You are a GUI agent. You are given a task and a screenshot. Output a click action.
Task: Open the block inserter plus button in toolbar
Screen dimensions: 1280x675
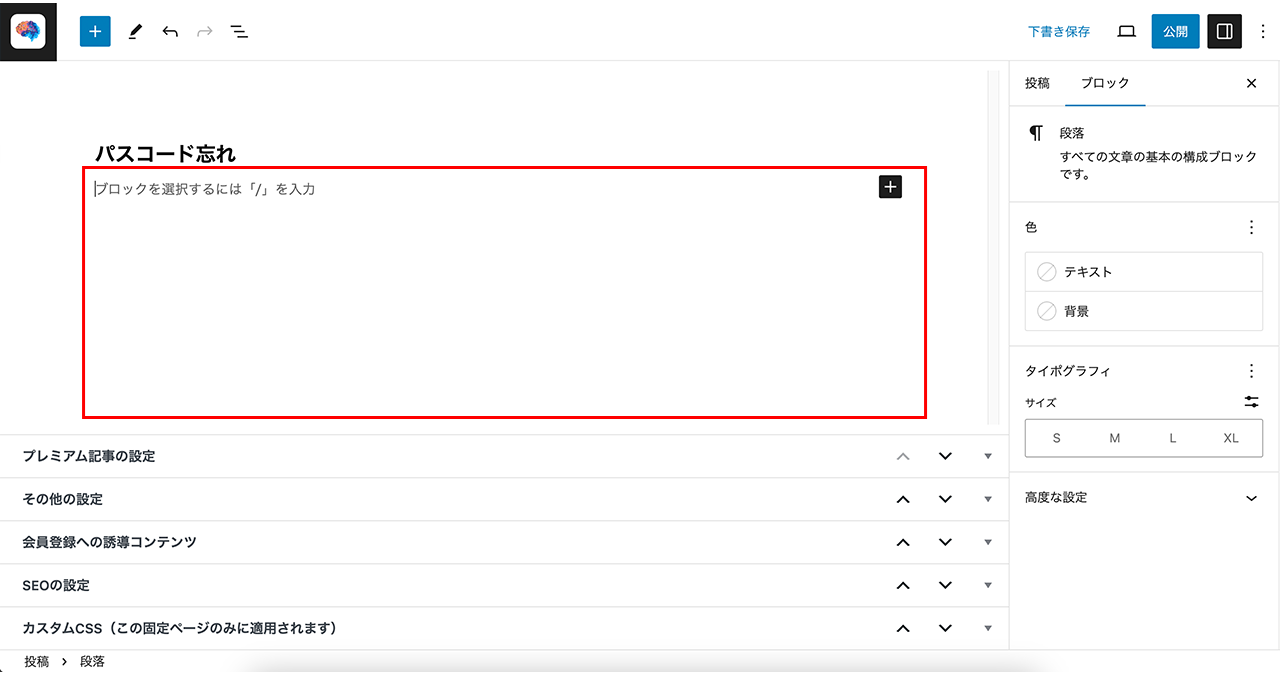pyautogui.click(x=95, y=31)
